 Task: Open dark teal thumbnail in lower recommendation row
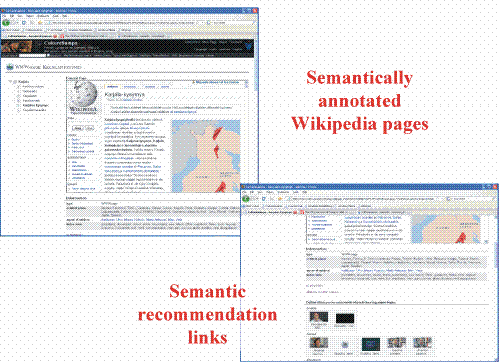[371, 344]
